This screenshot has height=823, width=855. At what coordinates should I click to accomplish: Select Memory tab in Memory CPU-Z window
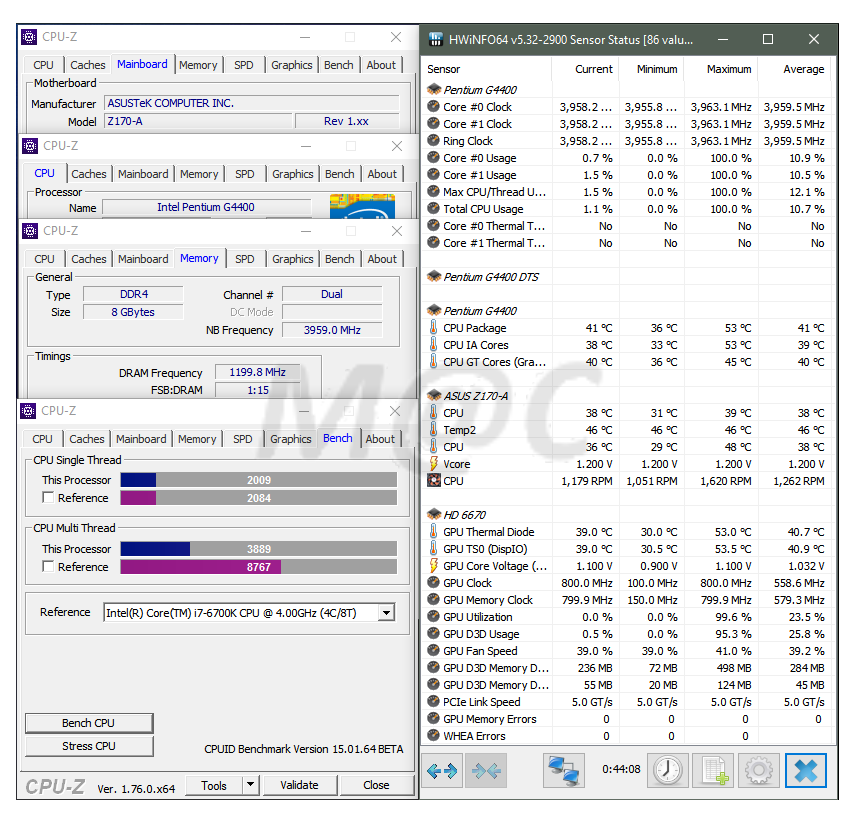(199, 258)
